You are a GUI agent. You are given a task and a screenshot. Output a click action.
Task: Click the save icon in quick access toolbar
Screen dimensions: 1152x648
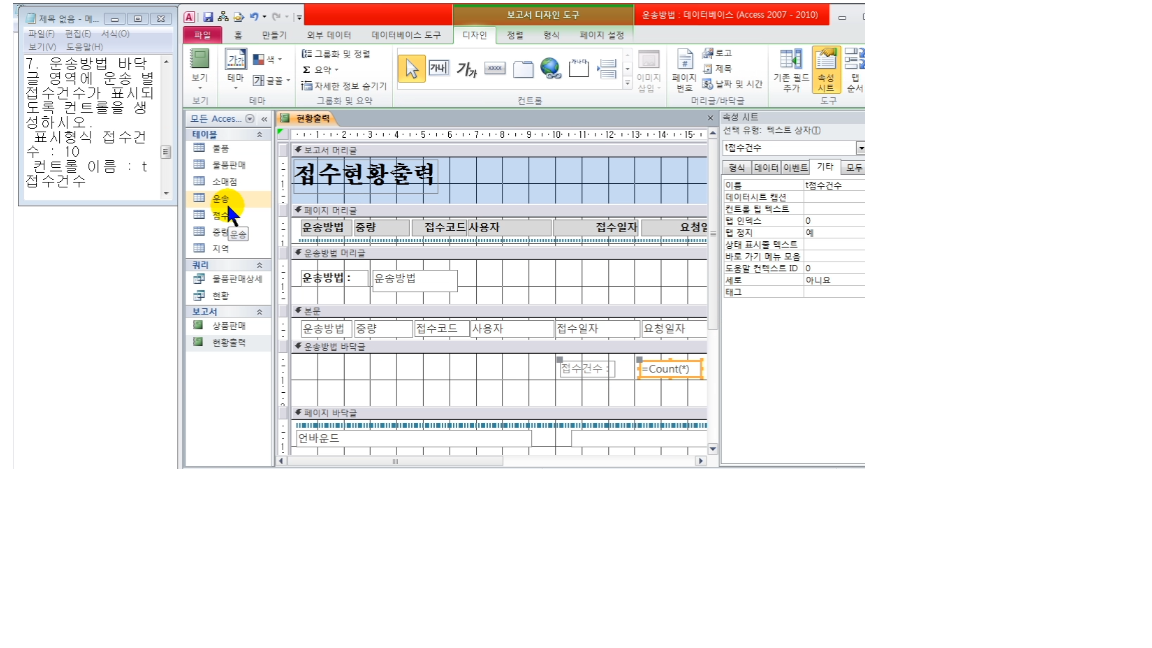207,17
